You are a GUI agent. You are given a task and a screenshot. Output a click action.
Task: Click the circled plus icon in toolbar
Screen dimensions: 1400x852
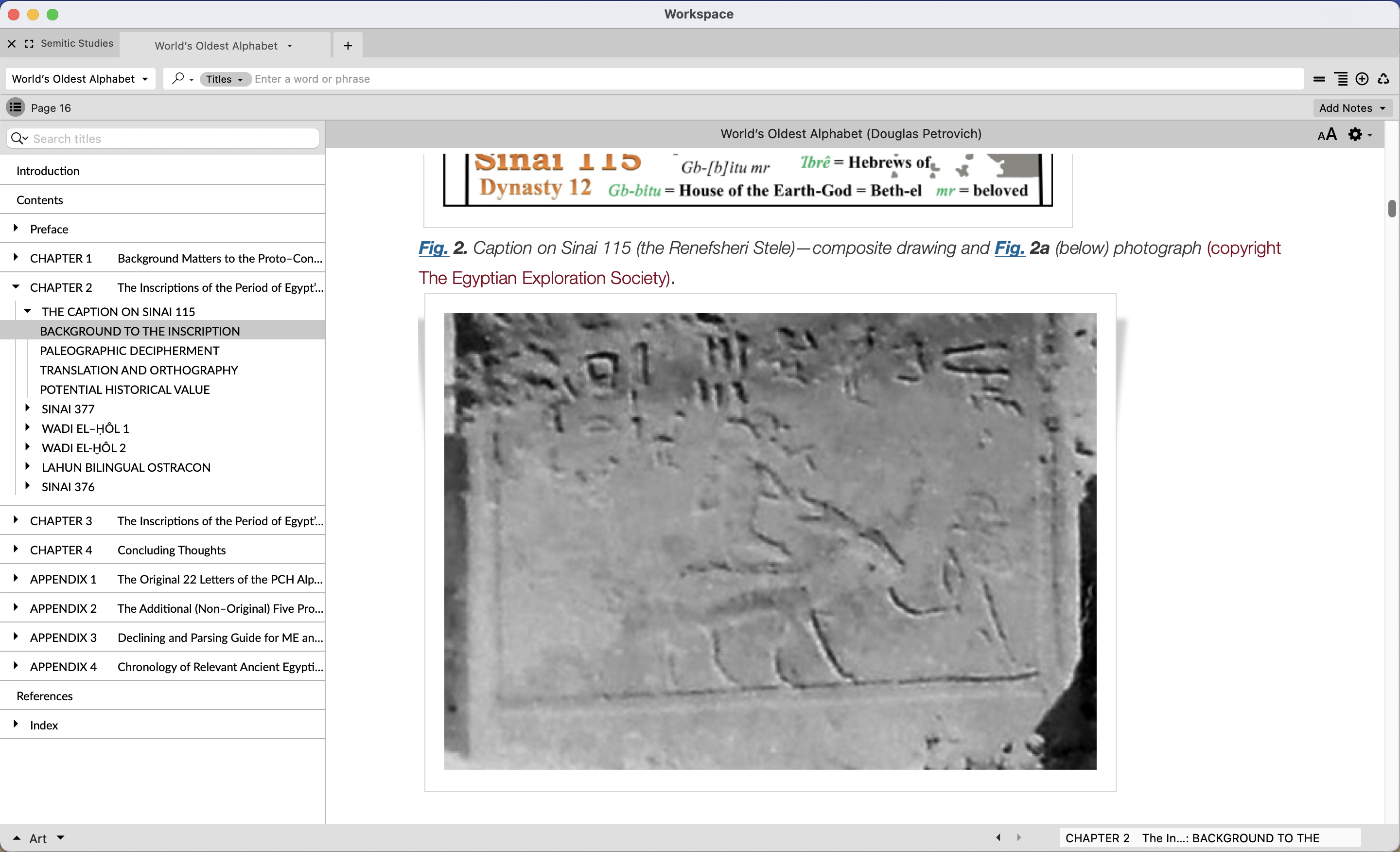(x=1362, y=79)
